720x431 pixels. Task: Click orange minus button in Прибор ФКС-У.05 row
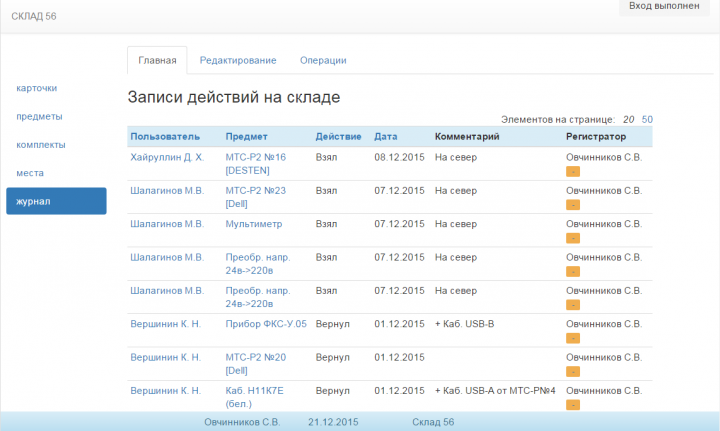tap(573, 339)
